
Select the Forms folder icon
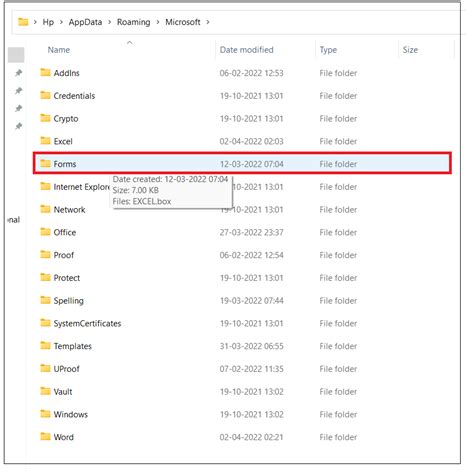tap(45, 163)
